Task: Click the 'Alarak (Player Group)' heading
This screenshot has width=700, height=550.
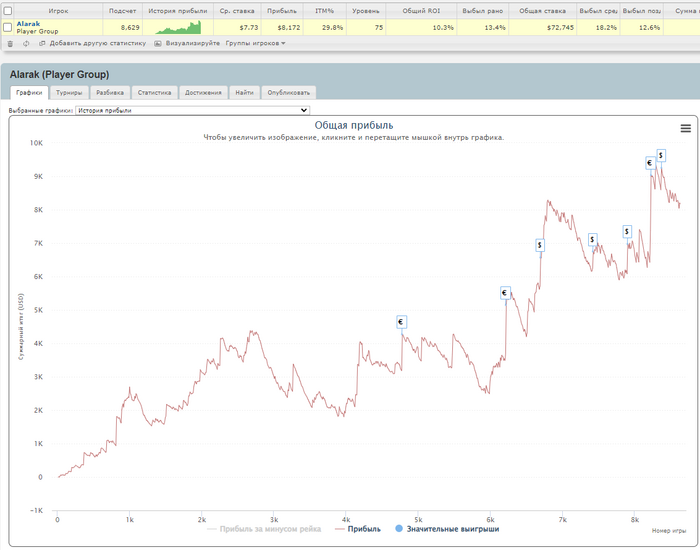Action: click(59, 75)
